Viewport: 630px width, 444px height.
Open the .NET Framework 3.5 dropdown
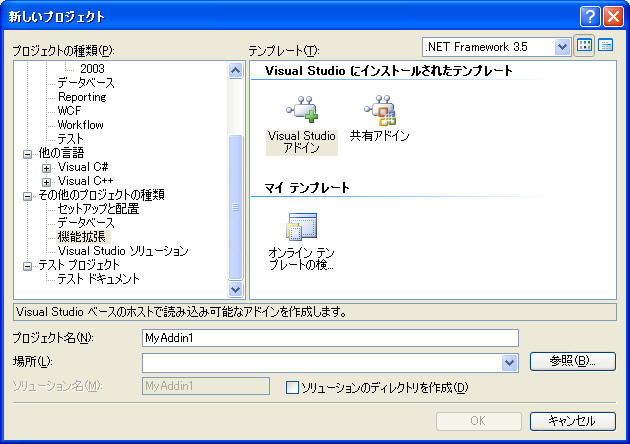[x=562, y=47]
